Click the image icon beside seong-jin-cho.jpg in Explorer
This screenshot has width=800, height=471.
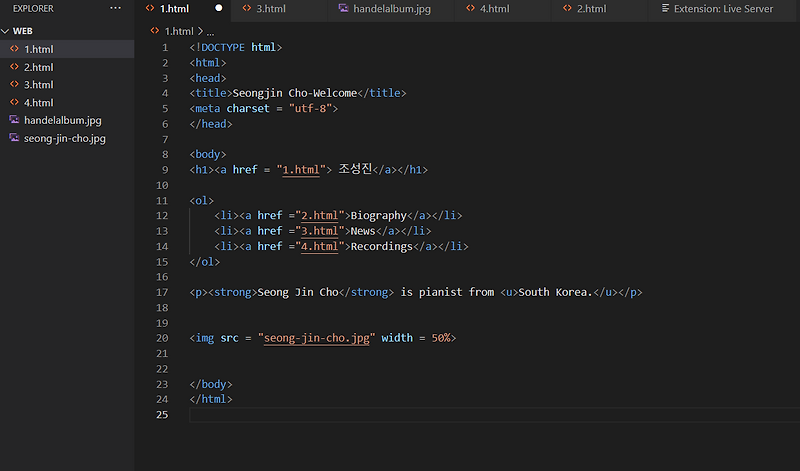14,138
